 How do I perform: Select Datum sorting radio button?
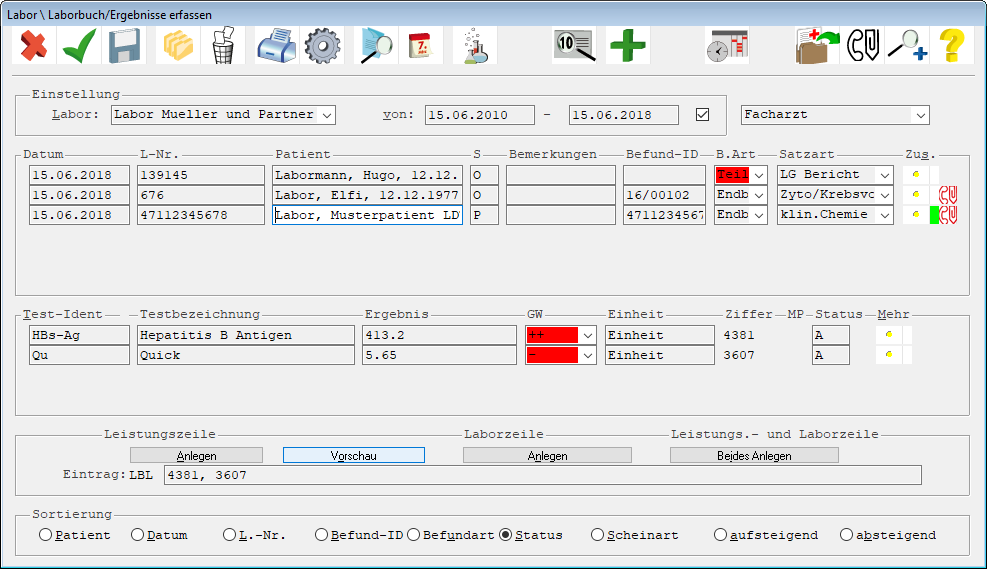[x=137, y=534]
